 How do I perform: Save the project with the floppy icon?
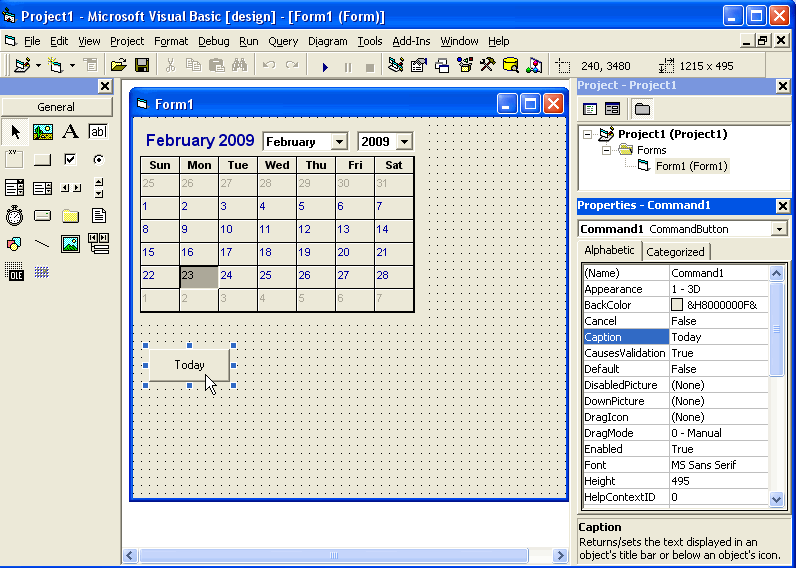point(142,65)
